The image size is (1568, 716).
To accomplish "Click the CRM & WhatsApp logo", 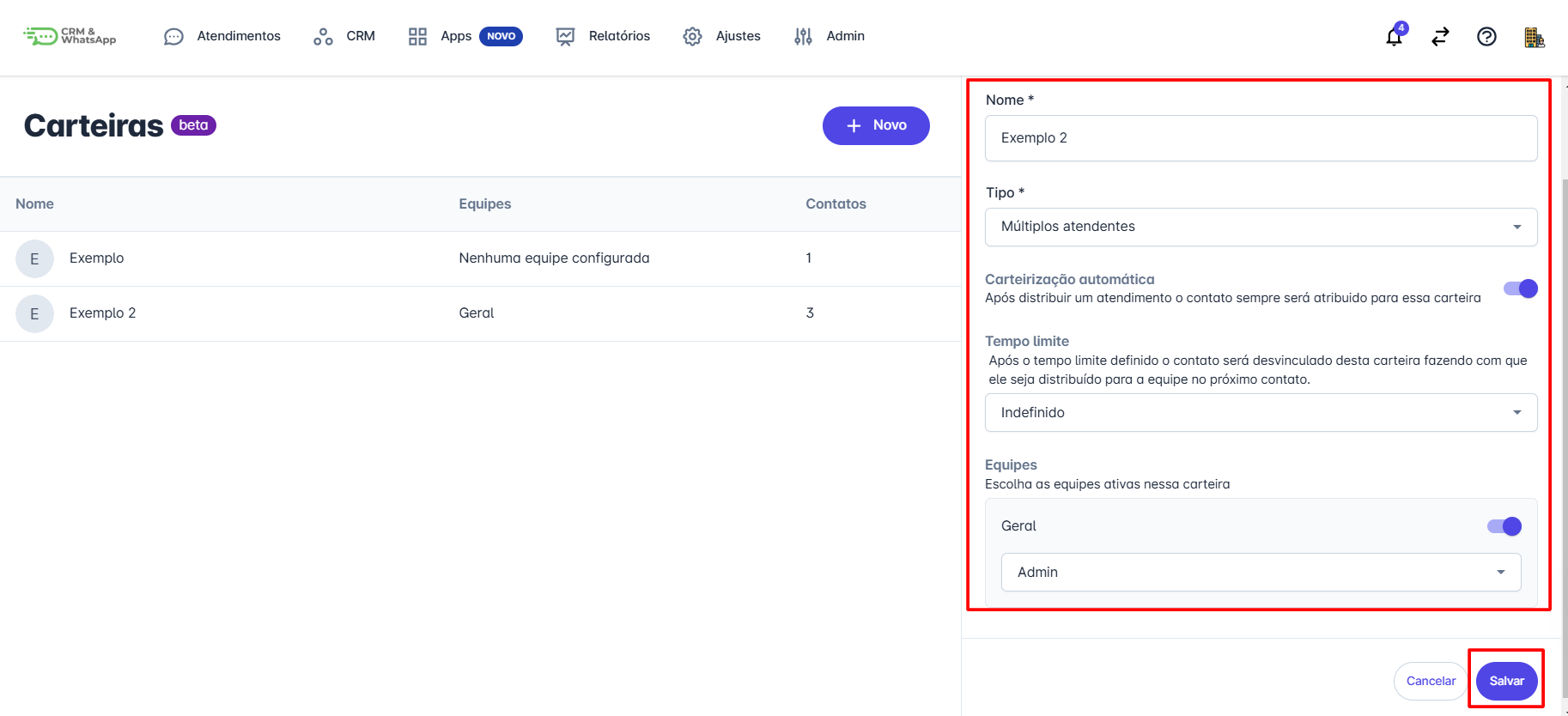I will [70, 36].
